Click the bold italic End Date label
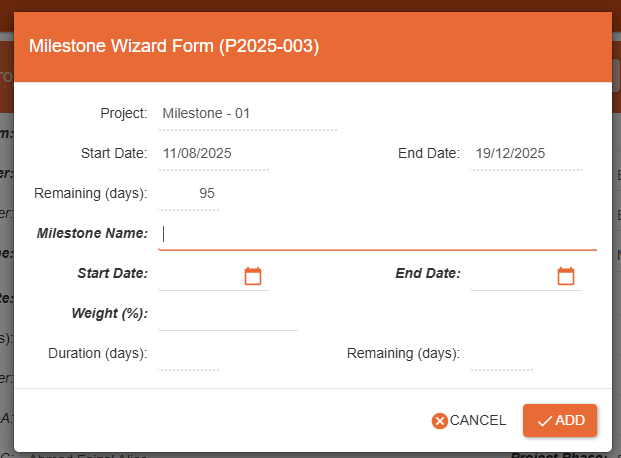 (x=428, y=274)
